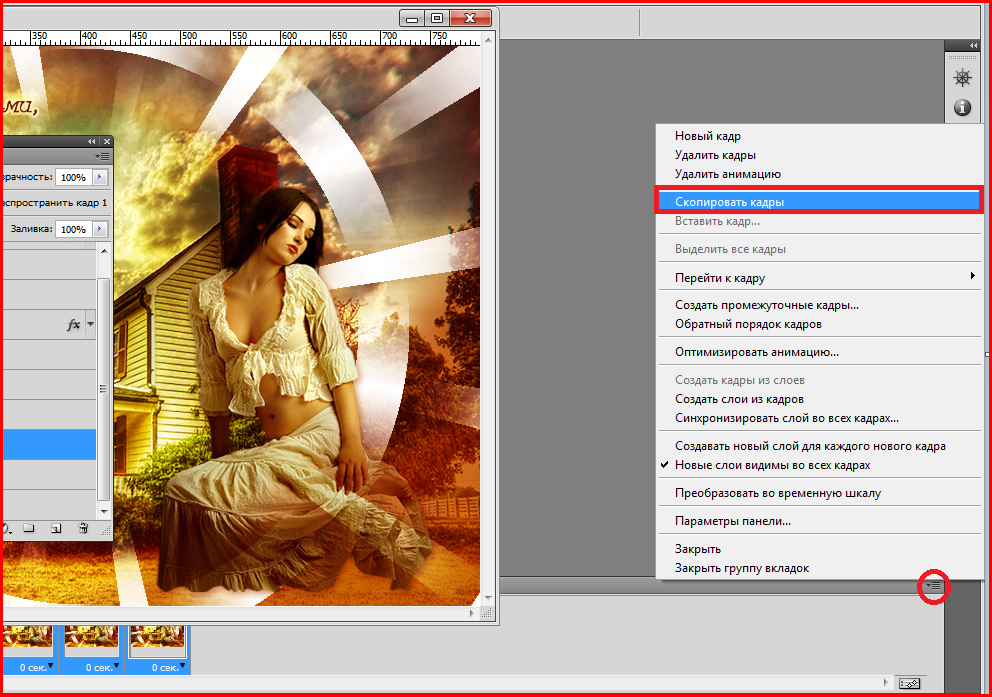992x697 pixels.
Task: Close the floating Layers panel
Action: [x=107, y=142]
